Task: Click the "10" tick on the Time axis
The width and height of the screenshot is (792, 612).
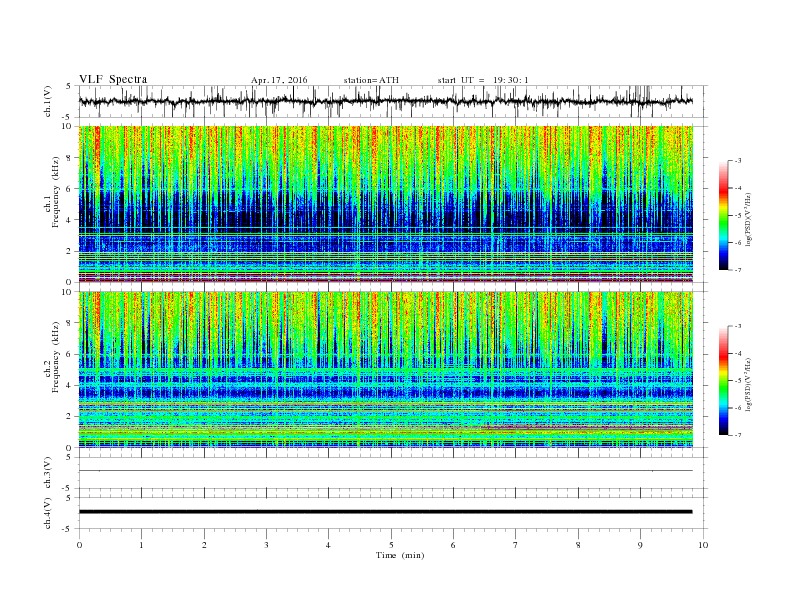Action: pos(703,545)
